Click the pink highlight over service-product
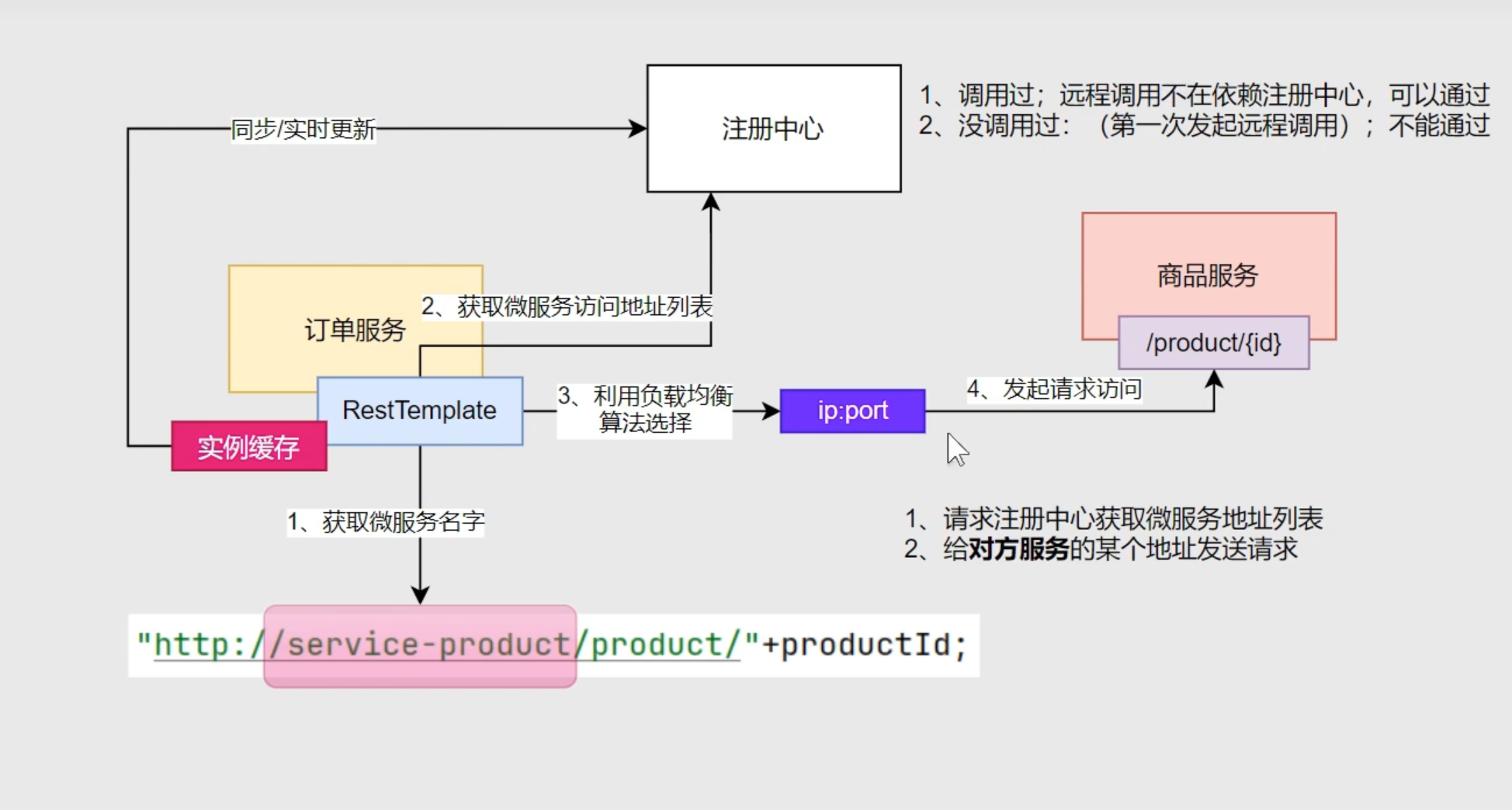 419,646
